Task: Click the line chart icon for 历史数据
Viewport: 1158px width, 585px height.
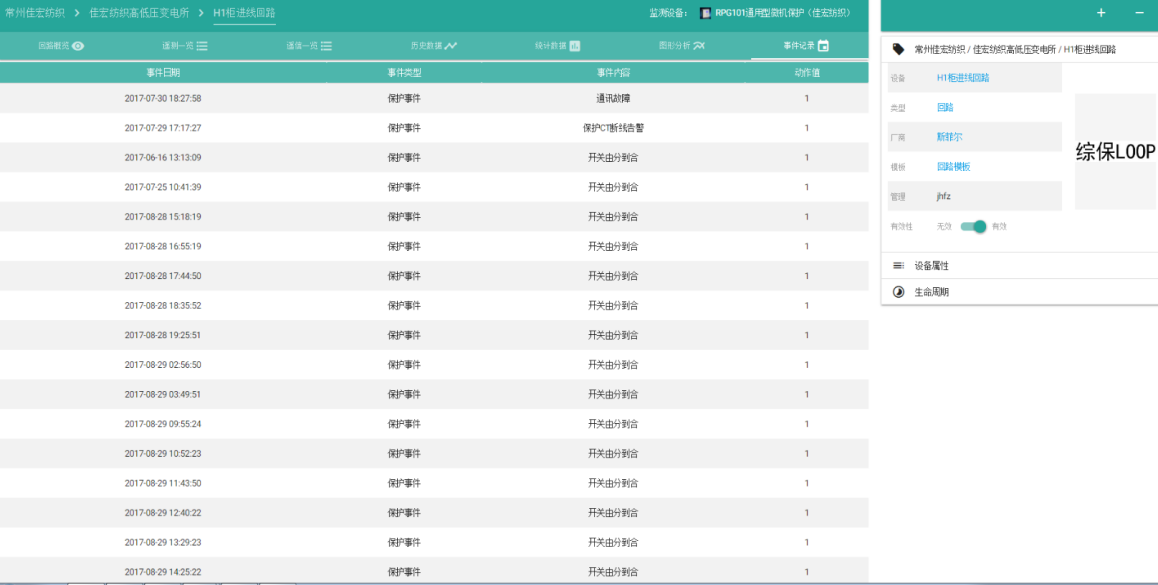Action: click(451, 46)
